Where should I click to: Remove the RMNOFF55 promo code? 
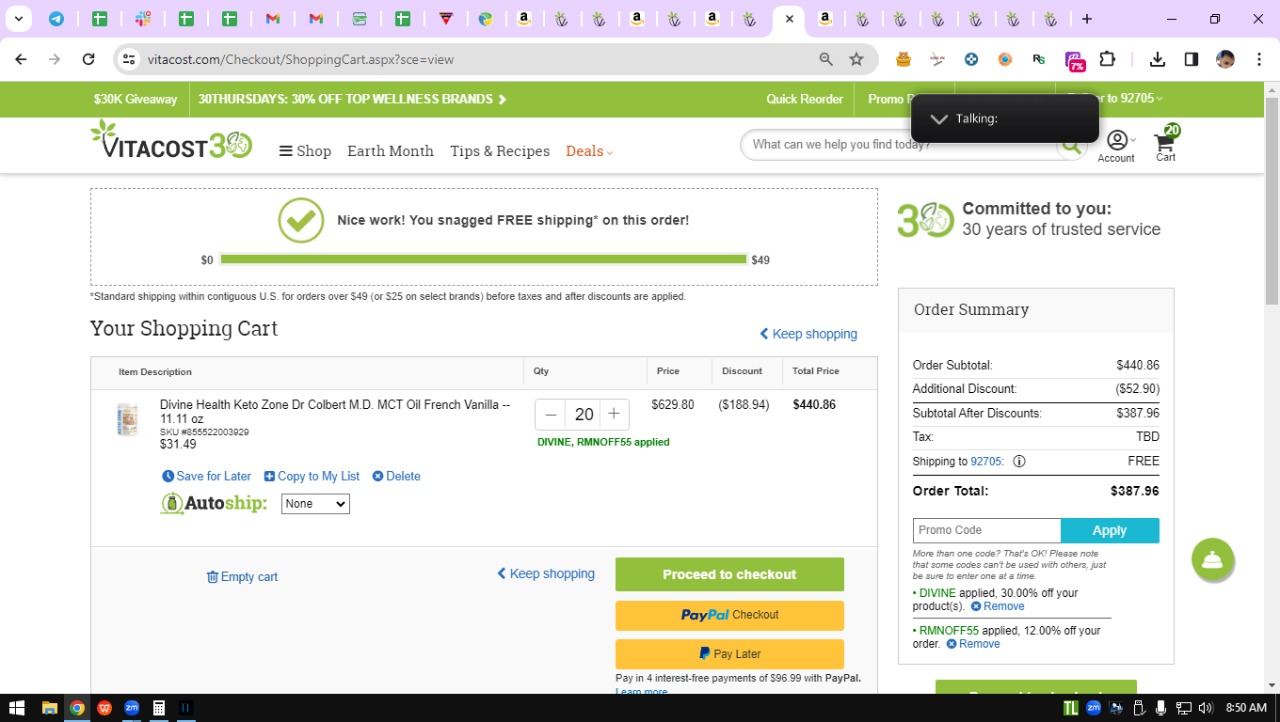click(973, 644)
